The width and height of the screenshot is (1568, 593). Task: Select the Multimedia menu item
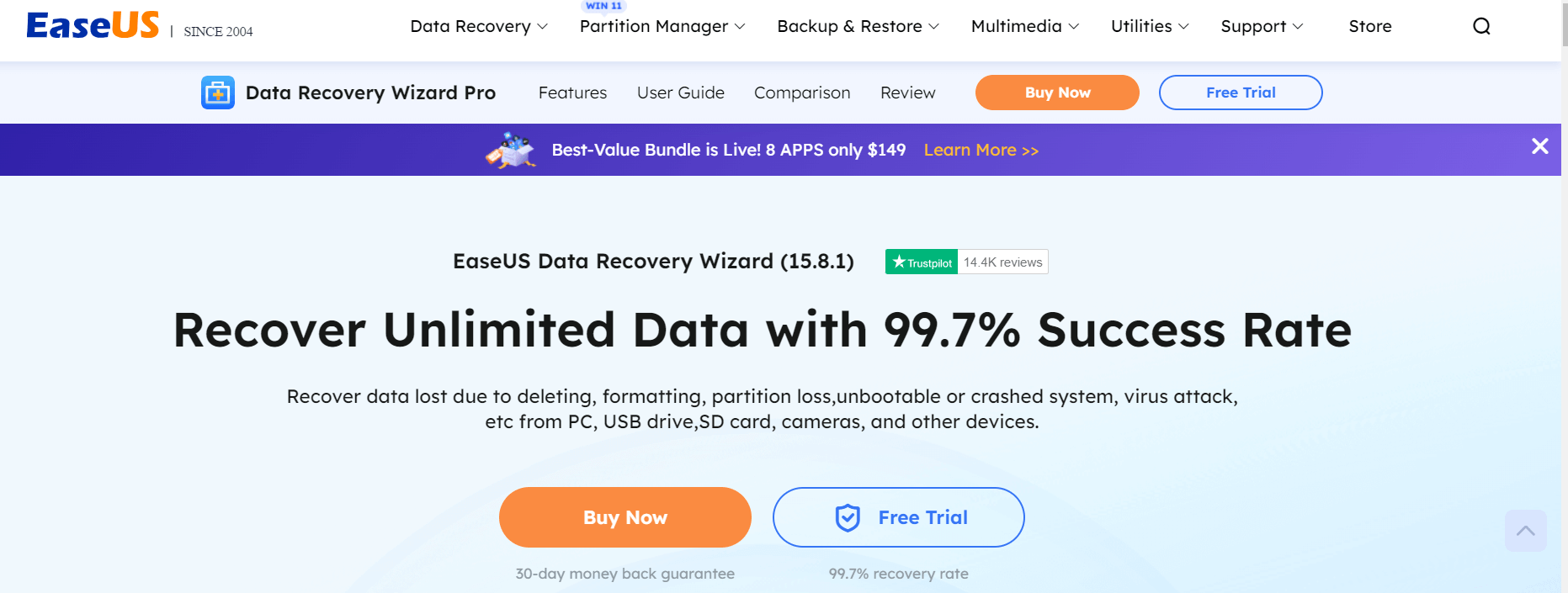[1024, 26]
